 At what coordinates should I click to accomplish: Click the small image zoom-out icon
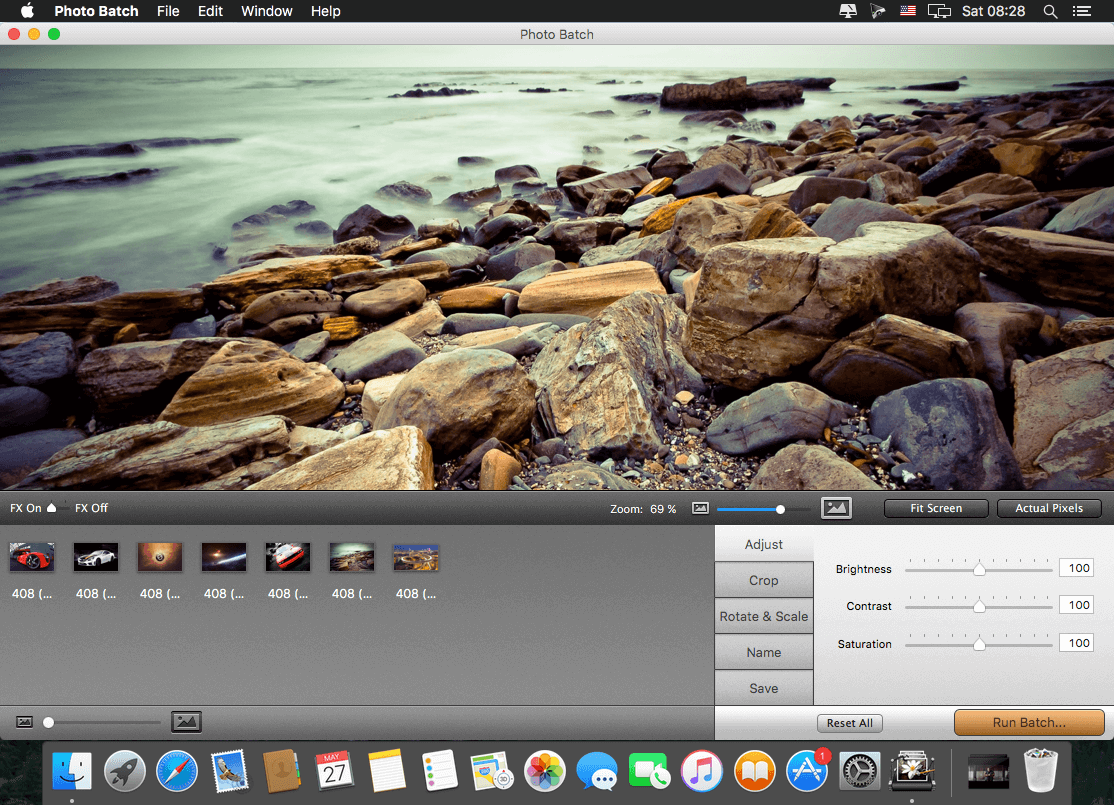click(x=701, y=508)
